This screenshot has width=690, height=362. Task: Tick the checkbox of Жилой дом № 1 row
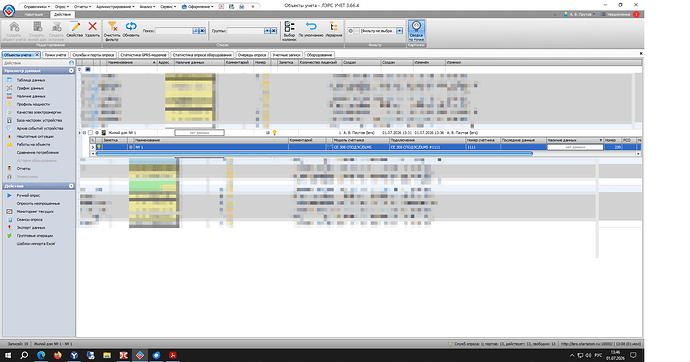(x=91, y=132)
